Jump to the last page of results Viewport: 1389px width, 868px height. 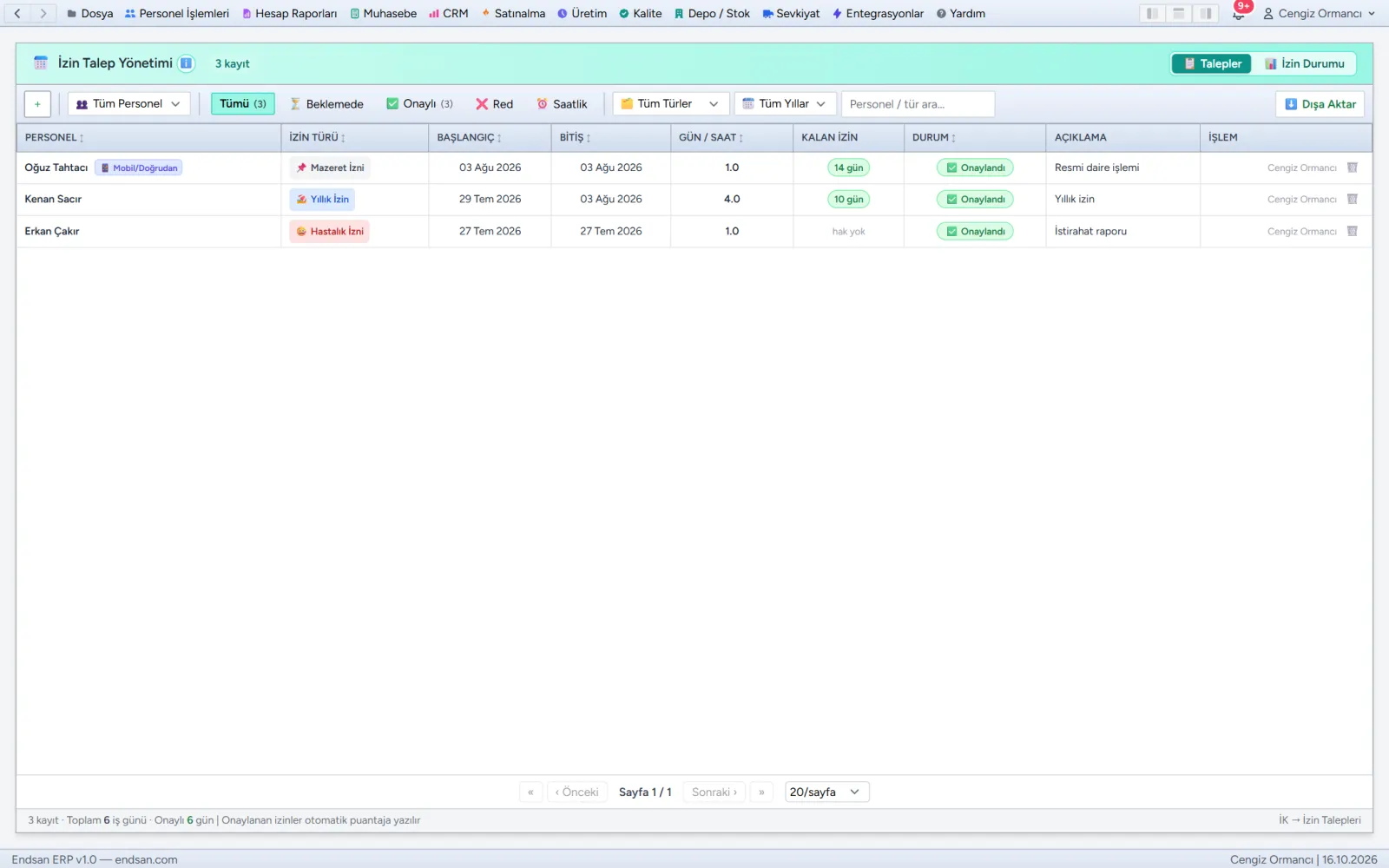pyautogui.click(x=761, y=792)
